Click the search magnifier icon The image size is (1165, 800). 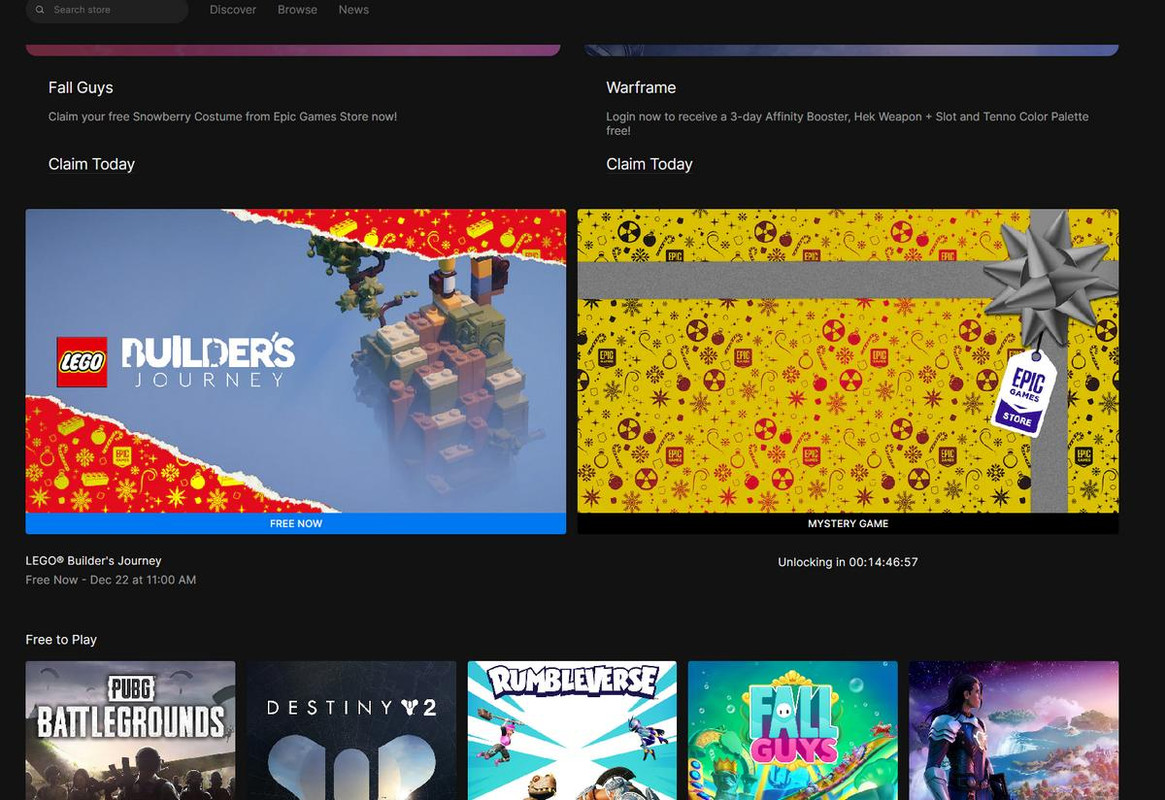pos(40,10)
